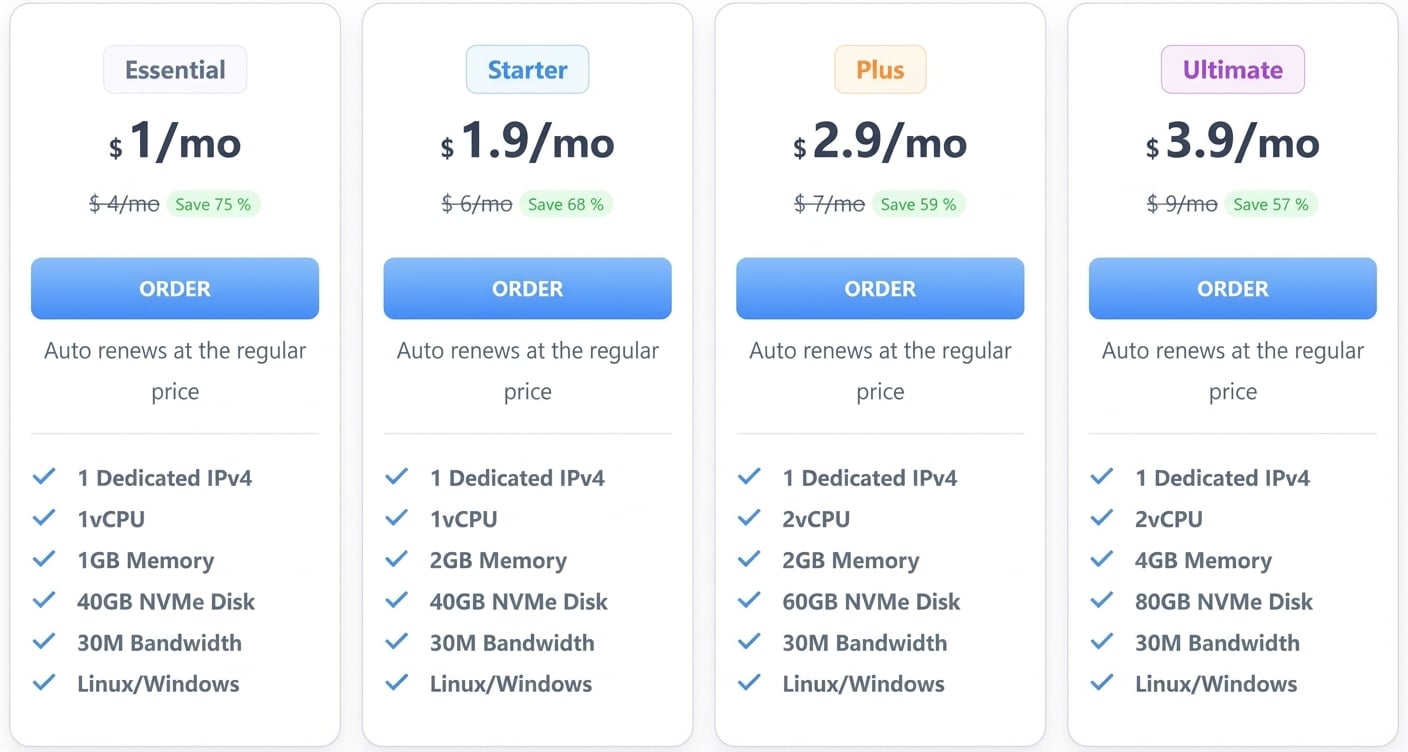Click the checkmark beside Plus's 60GB NVMe Disk

click(x=749, y=601)
